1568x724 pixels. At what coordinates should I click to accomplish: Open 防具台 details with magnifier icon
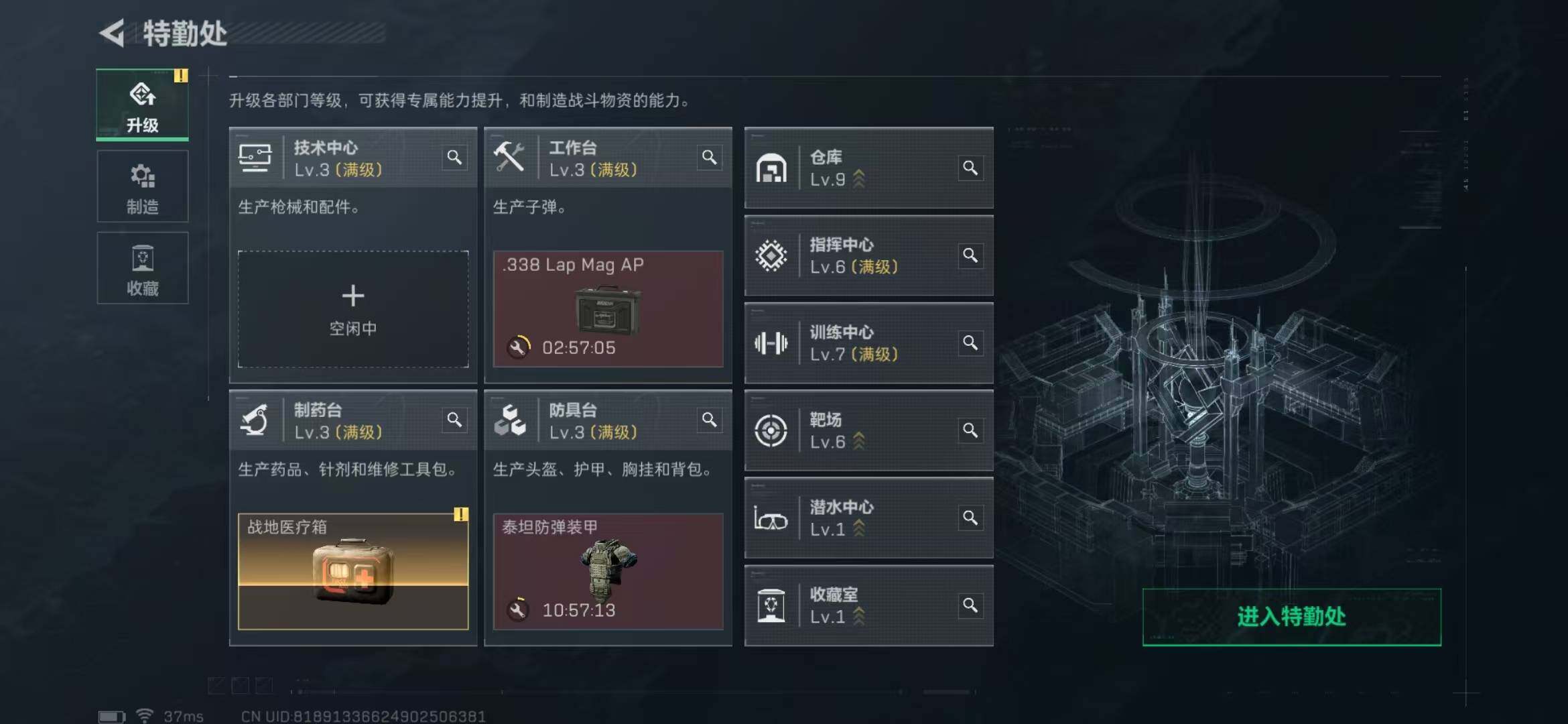pyautogui.click(x=710, y=420)
